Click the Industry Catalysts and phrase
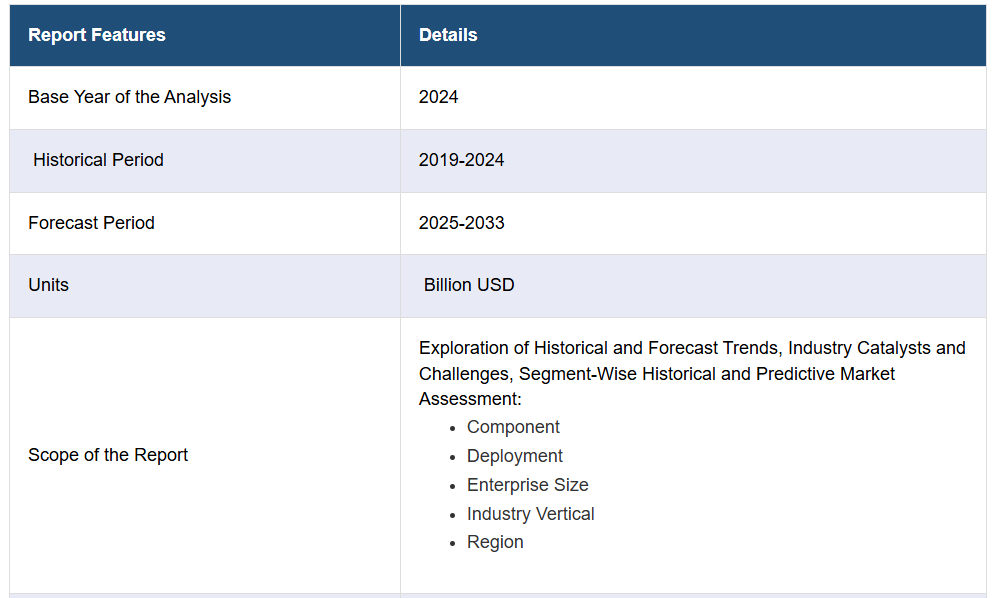Screen dimensions: 992x598 click(x=876, y=348)
